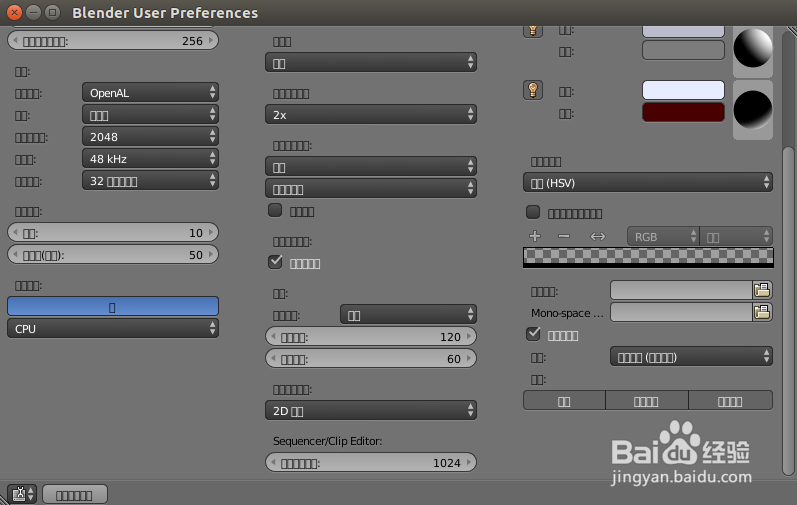Close the Blender User Preferences window
The height and width of the screenshot is (505, 797).
14,12
